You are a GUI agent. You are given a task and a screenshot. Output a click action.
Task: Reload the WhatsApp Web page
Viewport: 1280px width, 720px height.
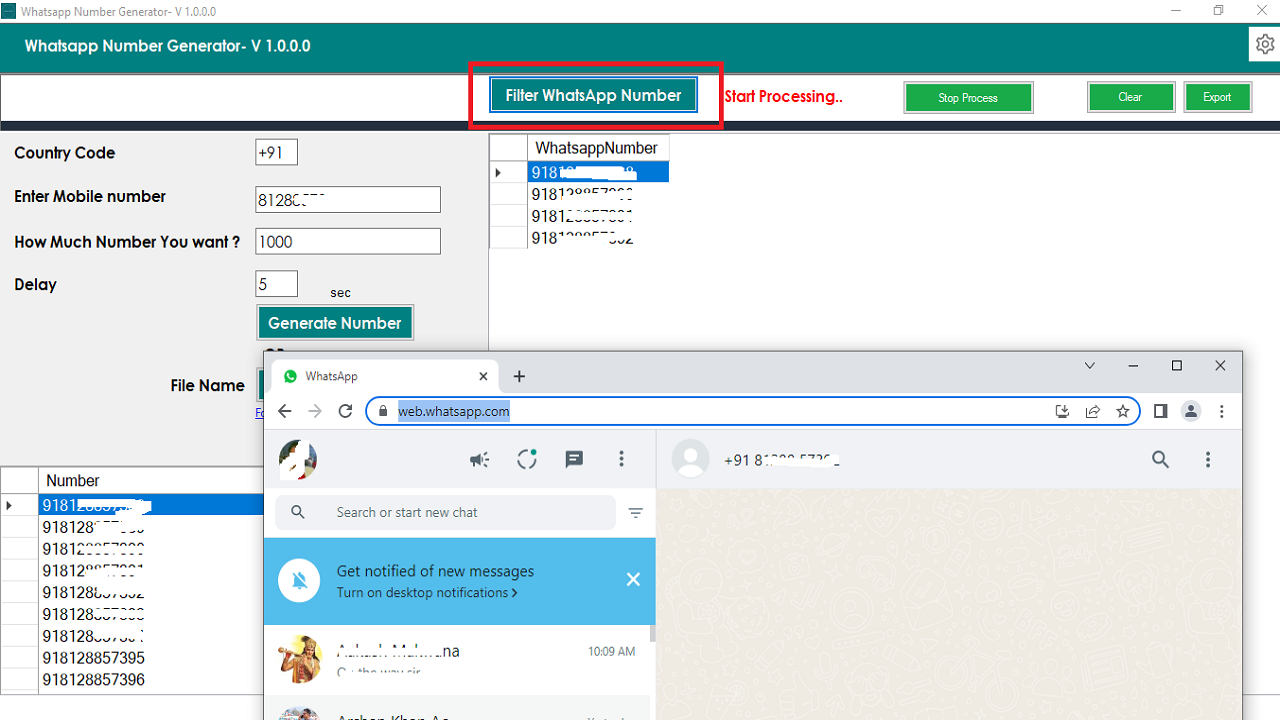click(x=345, y=411)
